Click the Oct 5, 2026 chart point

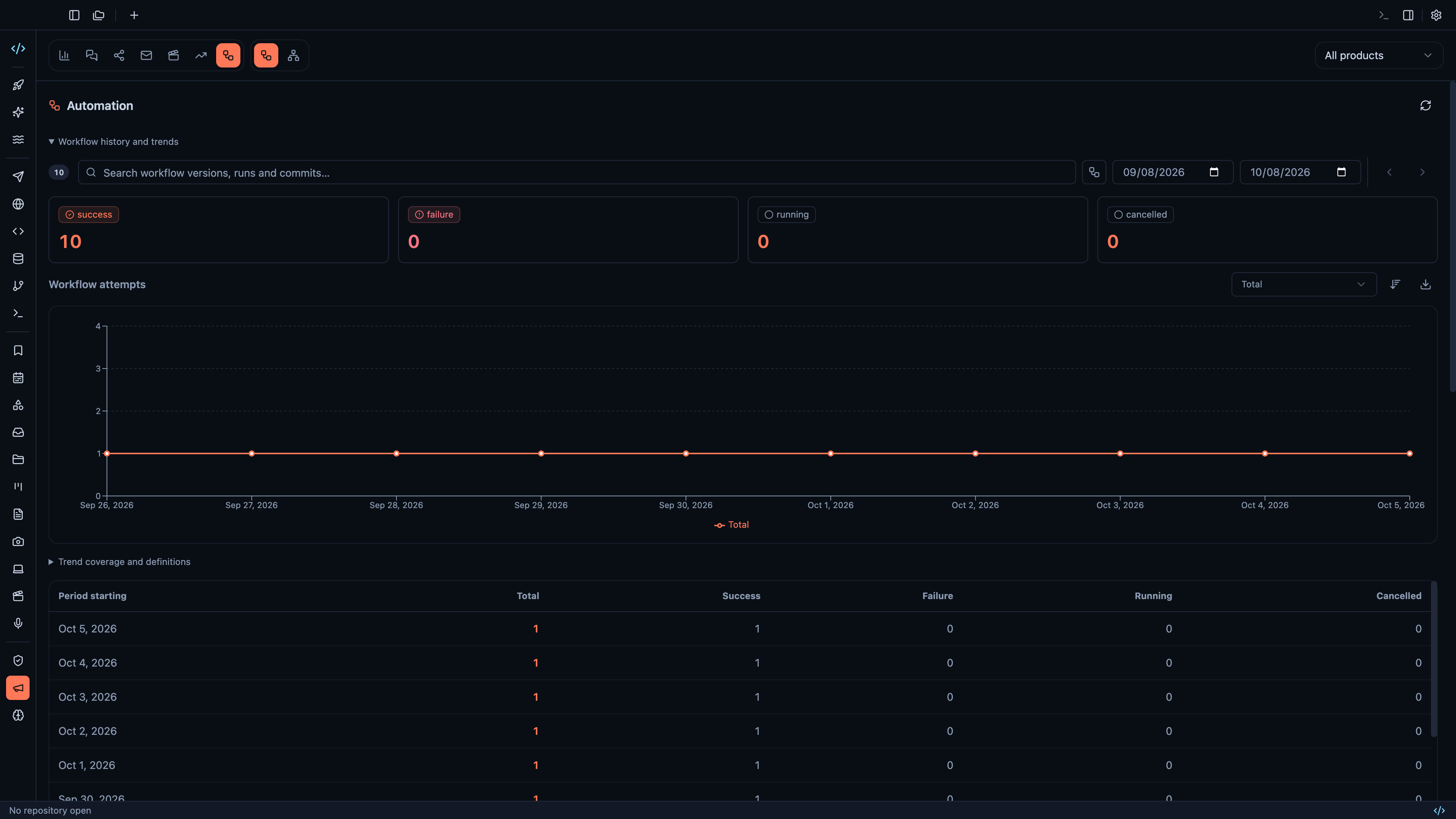click(1410, 453)
